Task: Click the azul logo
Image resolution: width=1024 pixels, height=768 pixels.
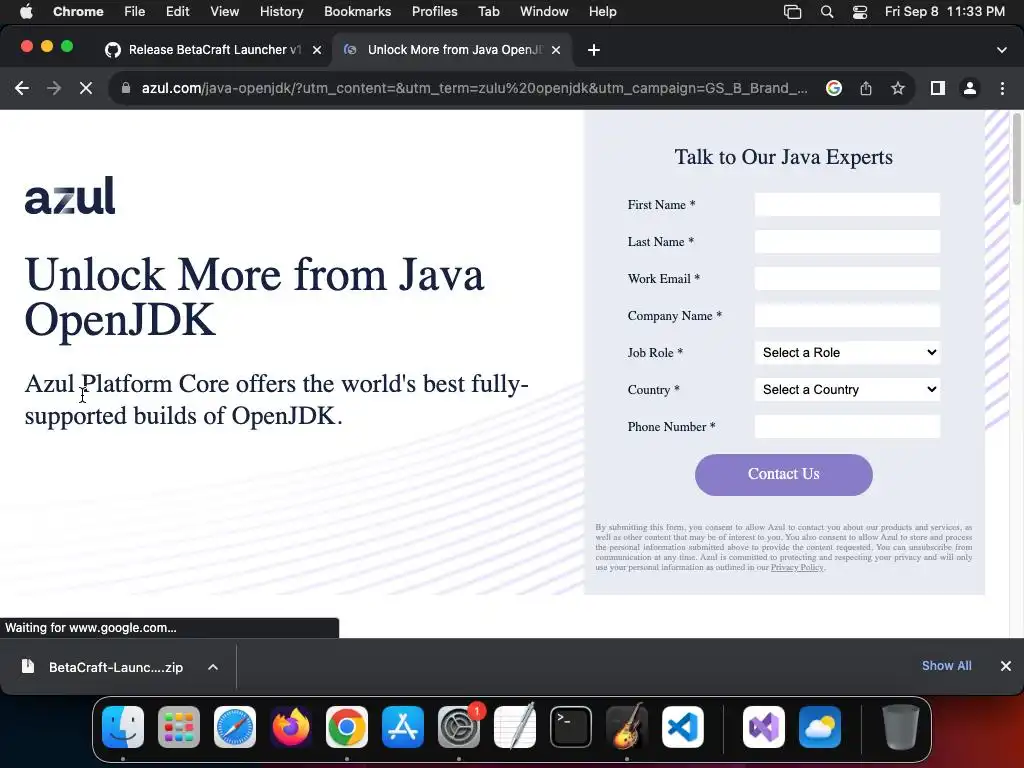Action: pyautogui.click(x=70, y=195)
